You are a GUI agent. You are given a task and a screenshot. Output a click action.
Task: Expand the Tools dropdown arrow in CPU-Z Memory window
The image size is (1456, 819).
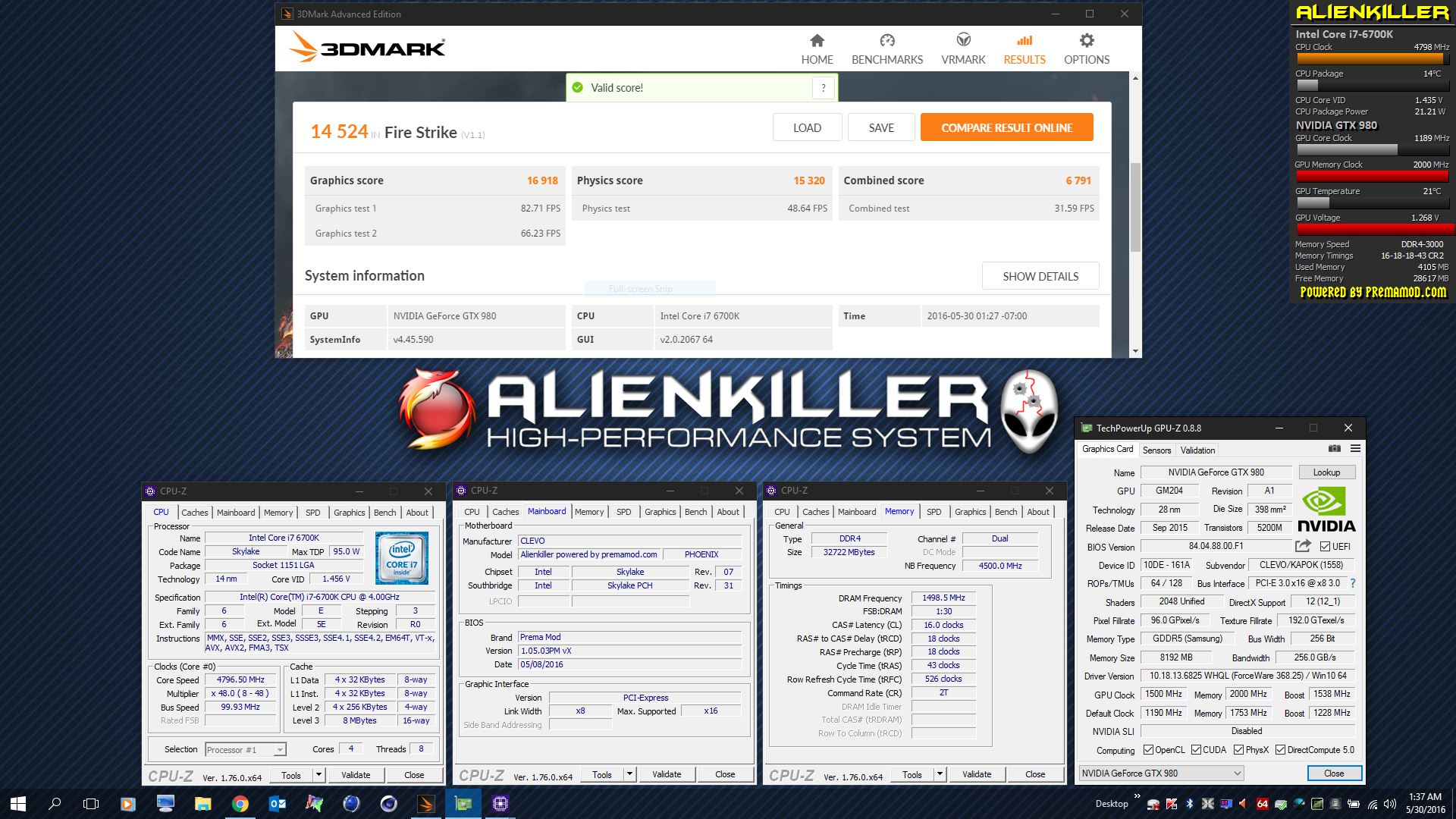[940, 774]
